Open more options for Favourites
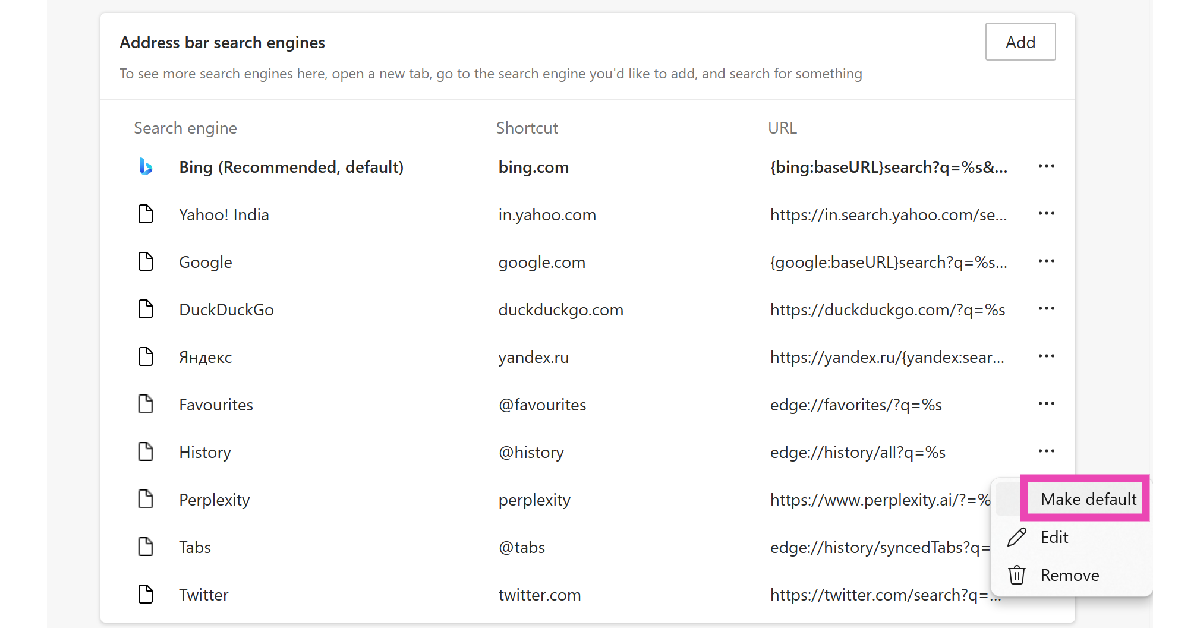Screen dimensions: 1200x628 tap(1046, 404)
